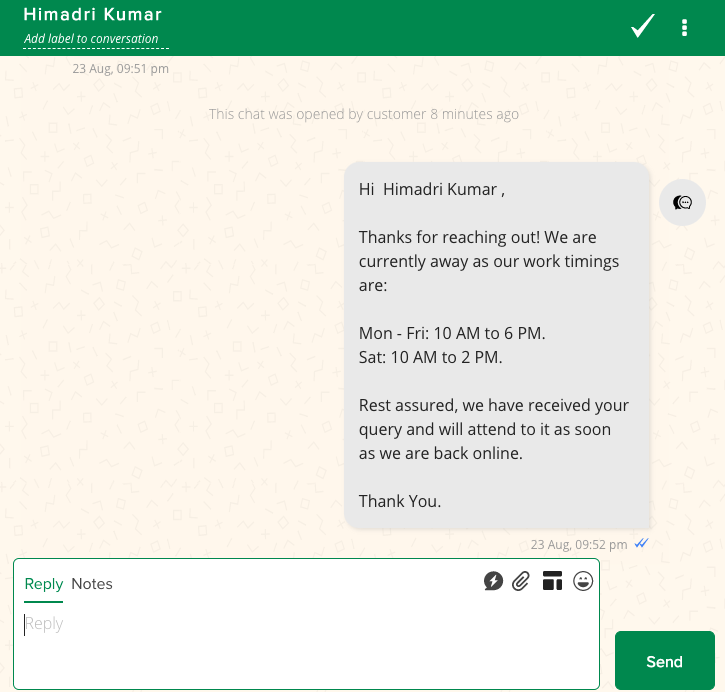The width and height of the screenshot is (725, 692).
Task: Click the '23 Aug, 09:51 pm' timestamp
Action: click(x=120, y=69)
